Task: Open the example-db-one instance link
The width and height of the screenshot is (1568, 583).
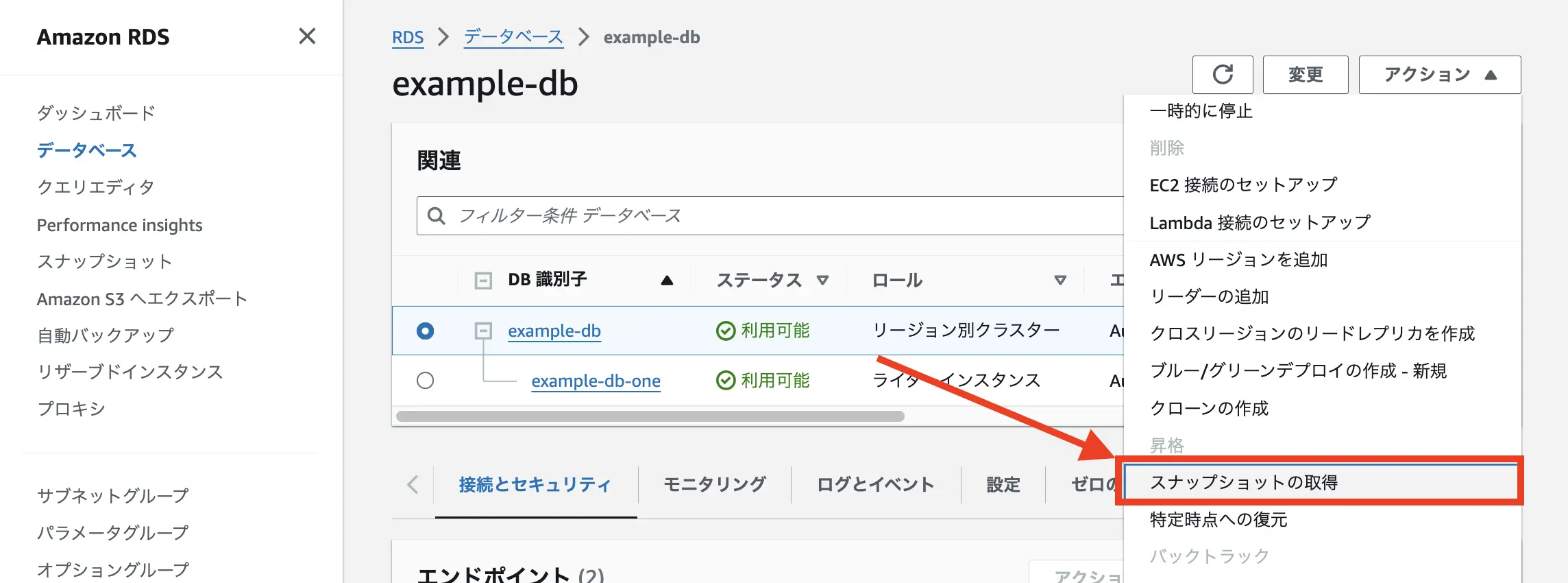Action: coord(596,381)
